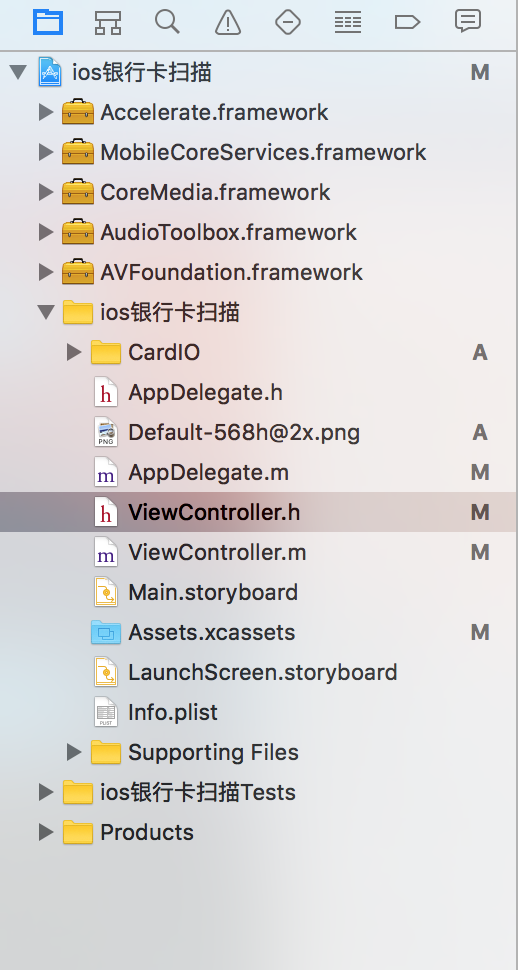Select ViewController.m in the file list
Viewport: 518px width, 970px height.
coord(259,552)
